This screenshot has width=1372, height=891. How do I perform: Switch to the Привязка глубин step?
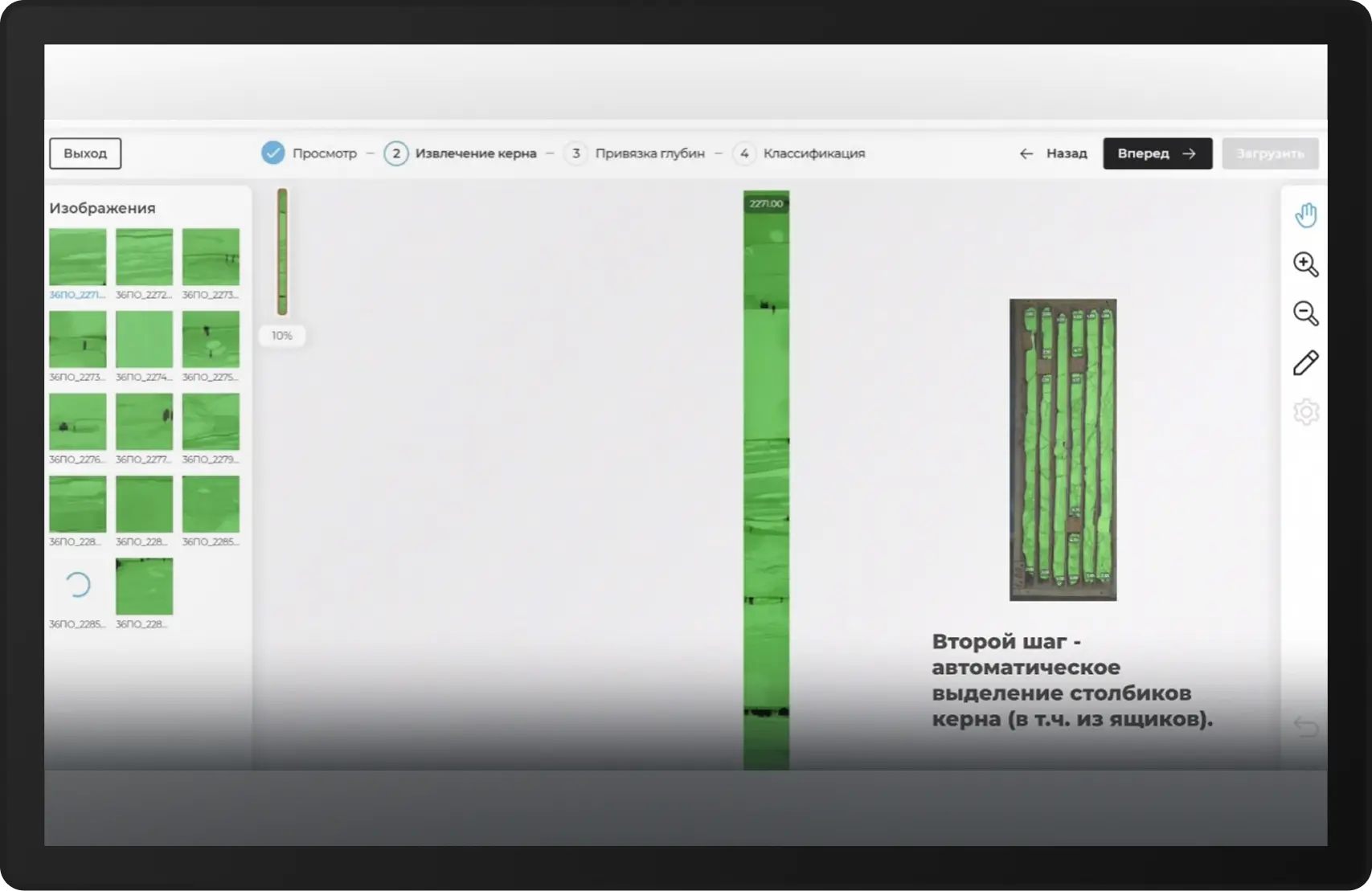point(649,153)
